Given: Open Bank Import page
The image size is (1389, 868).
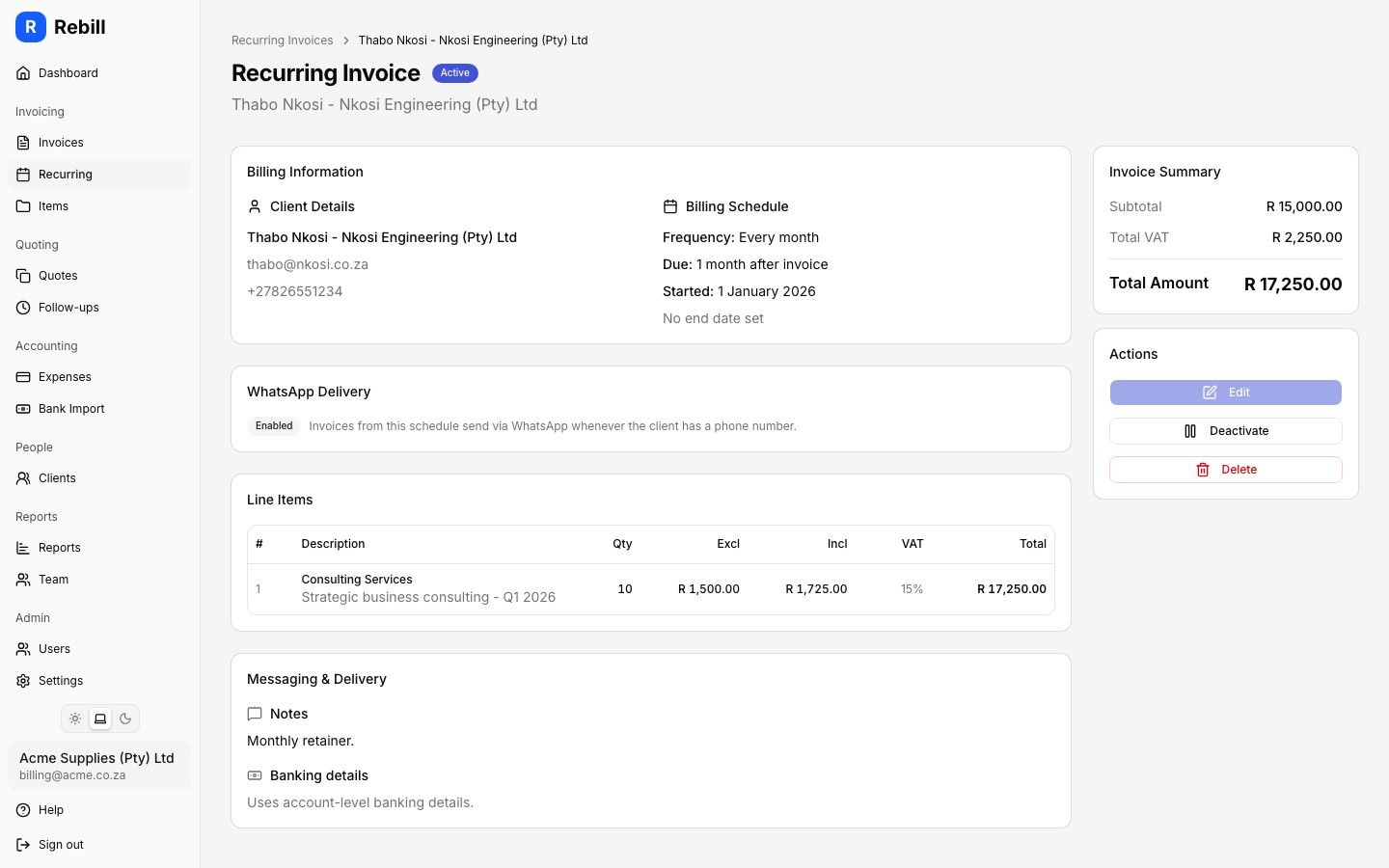Looking at the screenshot, I should pos(100,409).
